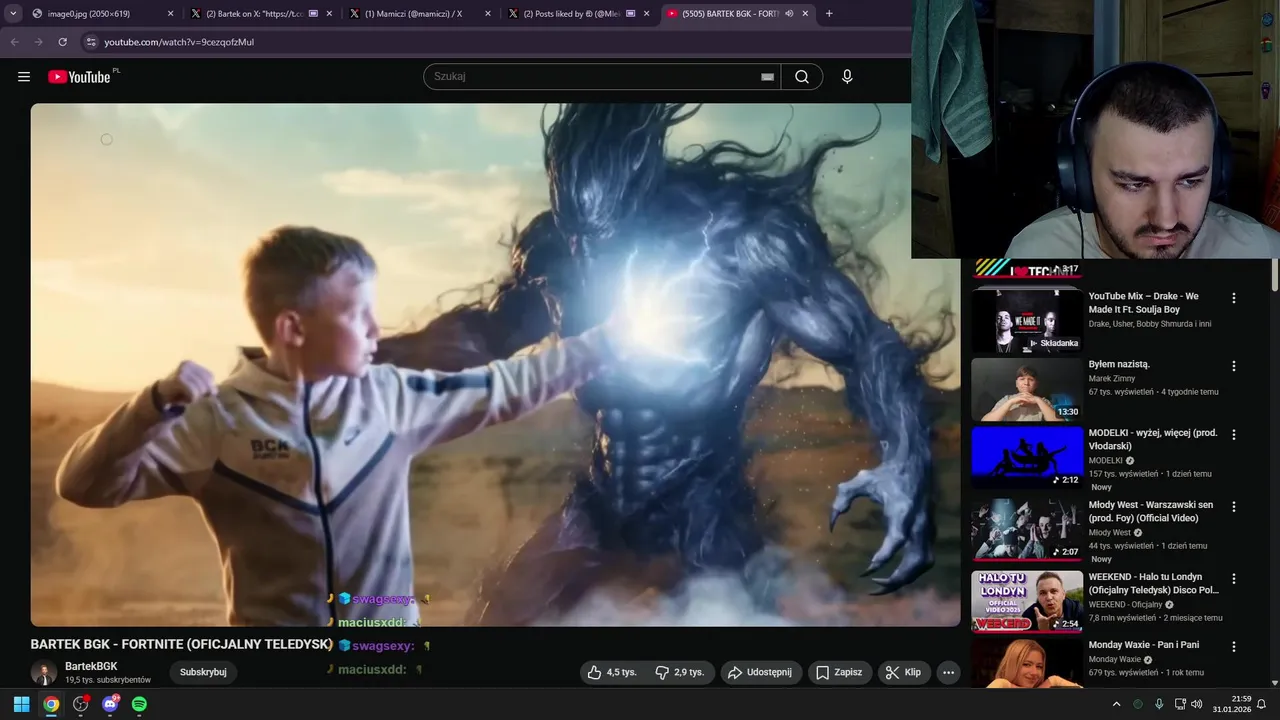Image resolution: width=1280 pixels, height=720 pixels.
Task: Create a clip with the Klip button
Action: pos(904,672)
